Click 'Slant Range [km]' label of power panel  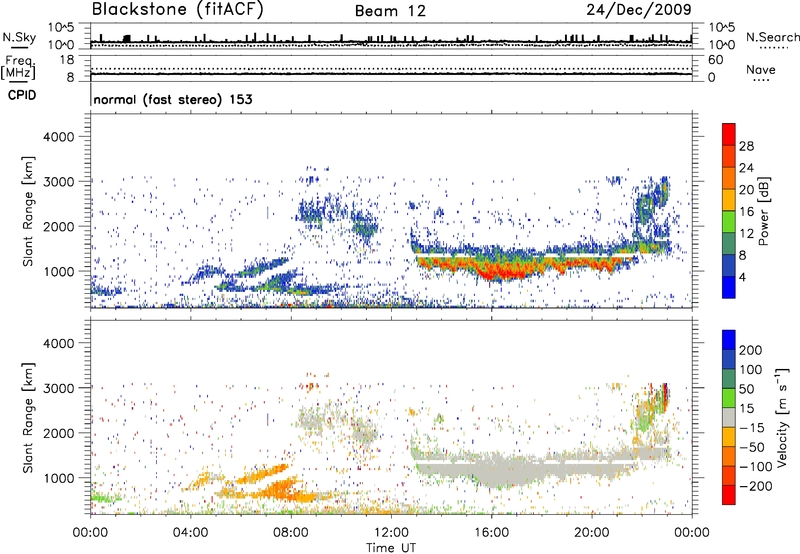[x=28, y=211]
